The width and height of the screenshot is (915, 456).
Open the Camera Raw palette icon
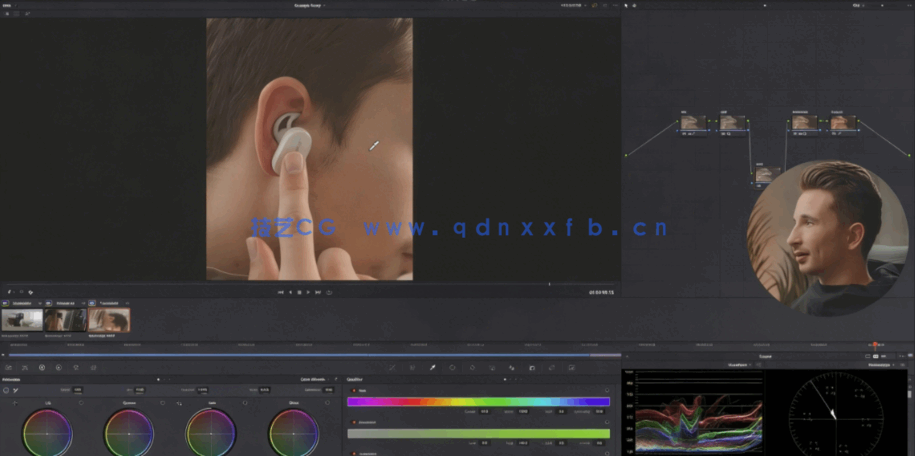(x=8, y=368)
